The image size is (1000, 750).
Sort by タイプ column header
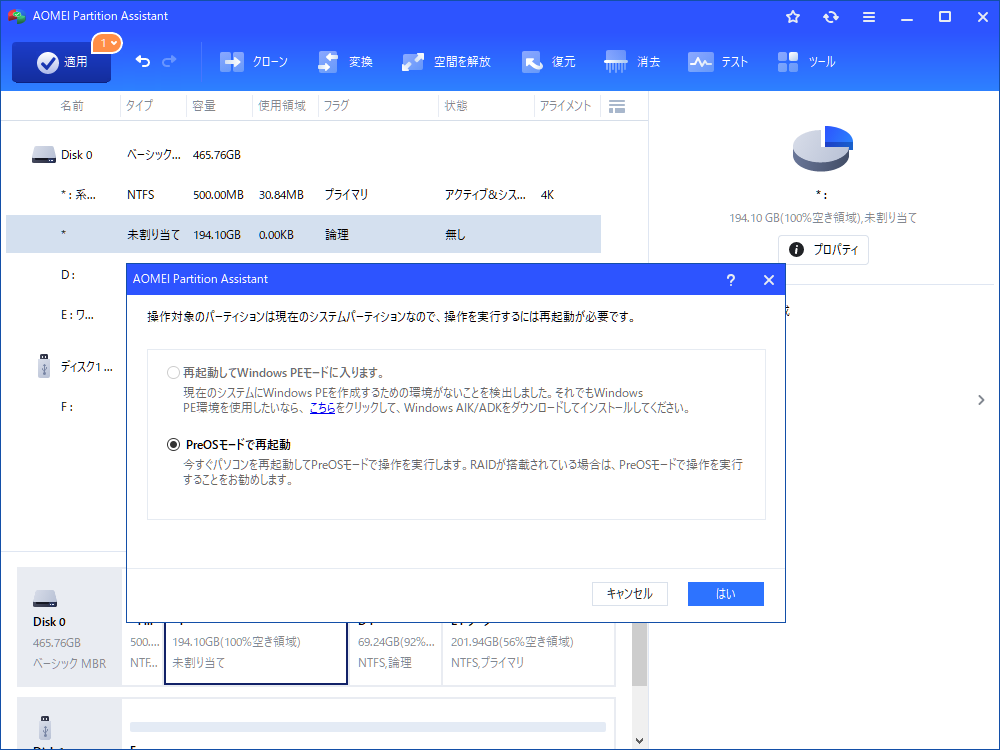tap(139, 106)
